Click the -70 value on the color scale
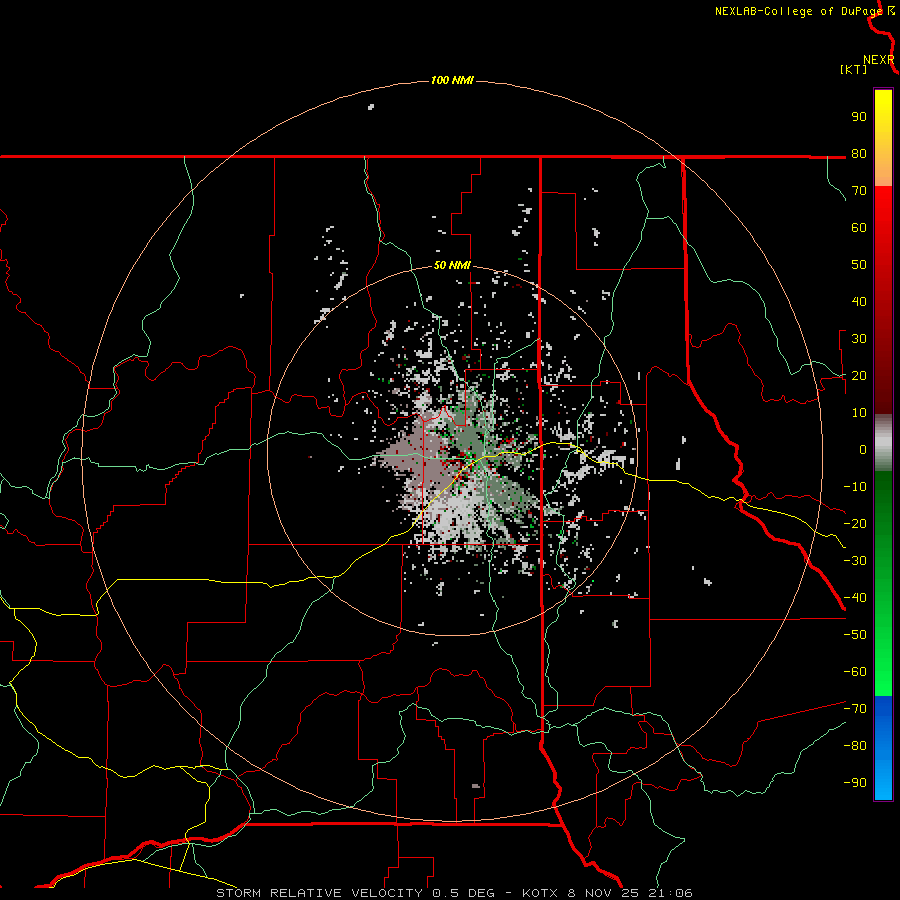Viewport: 900px width, 900px height. (855, 709)
